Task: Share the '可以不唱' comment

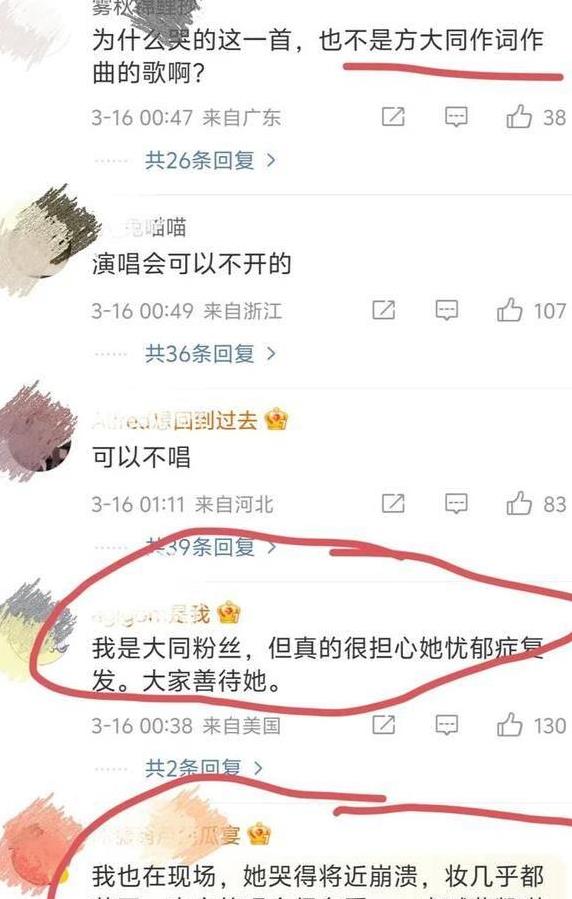Action: point(393,503)
